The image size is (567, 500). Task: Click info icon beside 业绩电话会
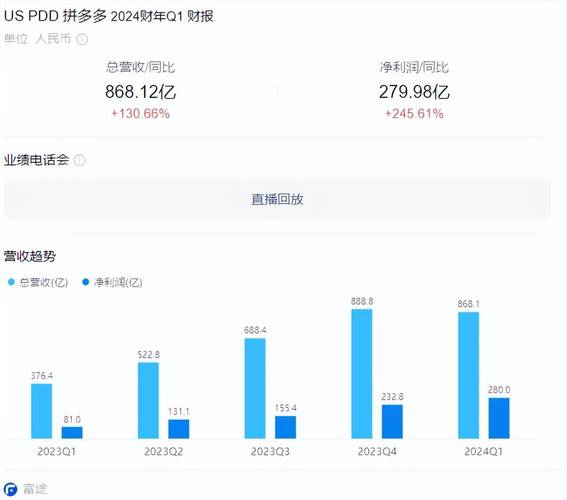pyautogui.click(x=80, y=160)
